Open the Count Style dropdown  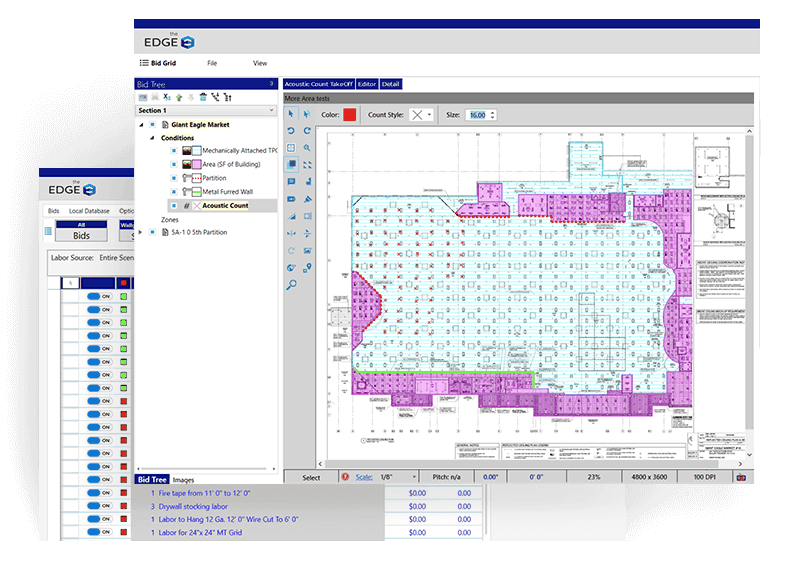click(422, 115)
